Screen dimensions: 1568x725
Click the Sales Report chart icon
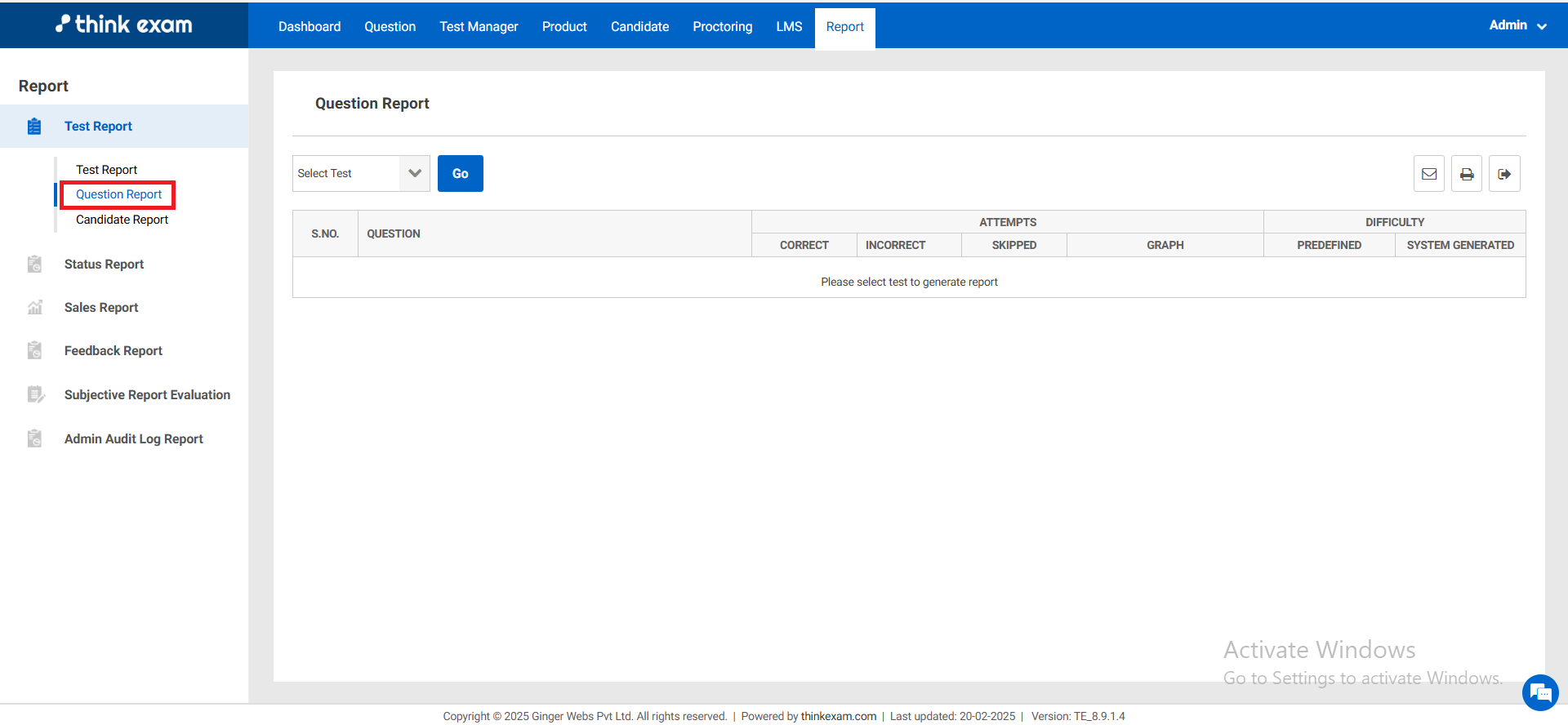(x=34, y=308)
